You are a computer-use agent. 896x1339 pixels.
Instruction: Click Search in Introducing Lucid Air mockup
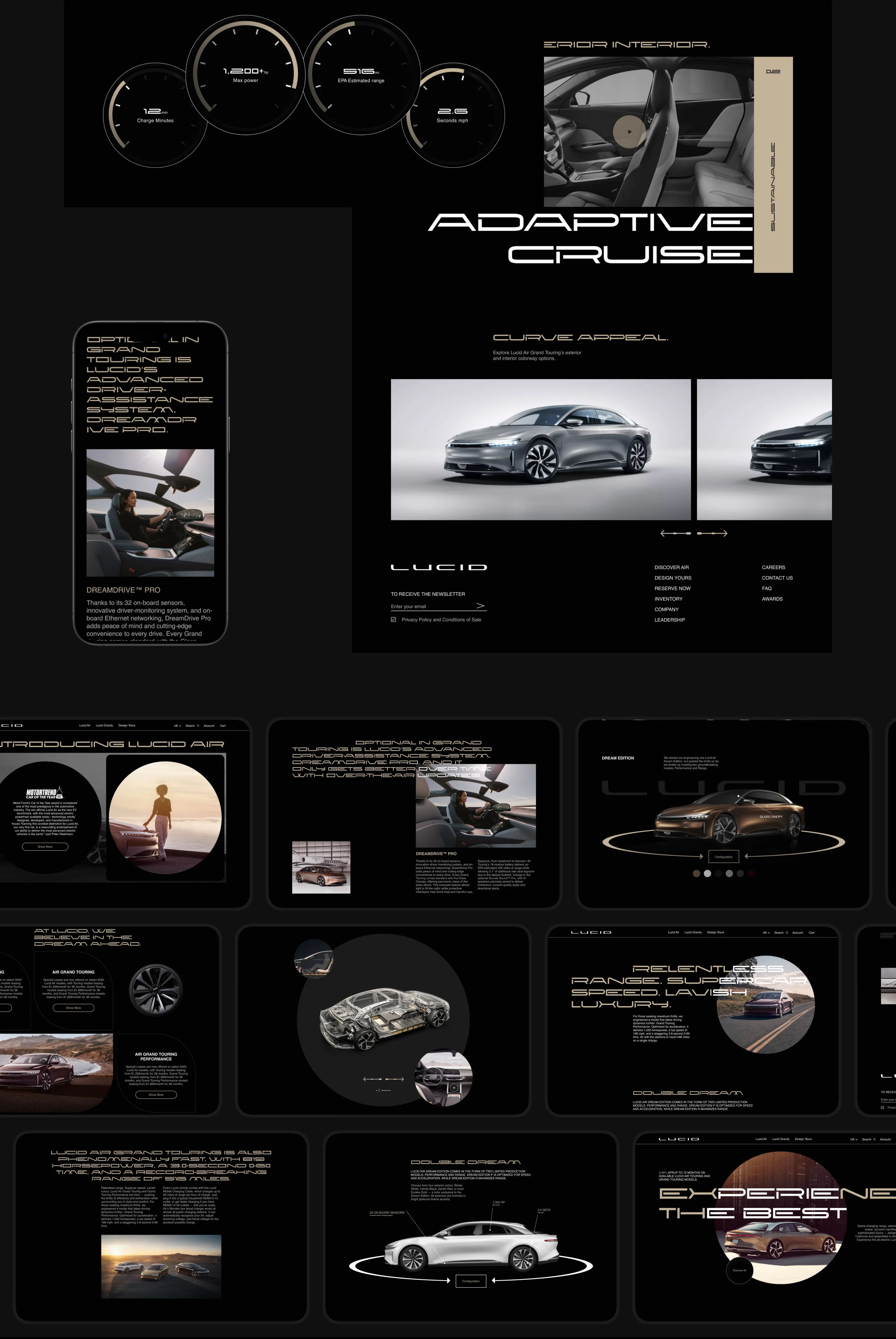[192, 726]
